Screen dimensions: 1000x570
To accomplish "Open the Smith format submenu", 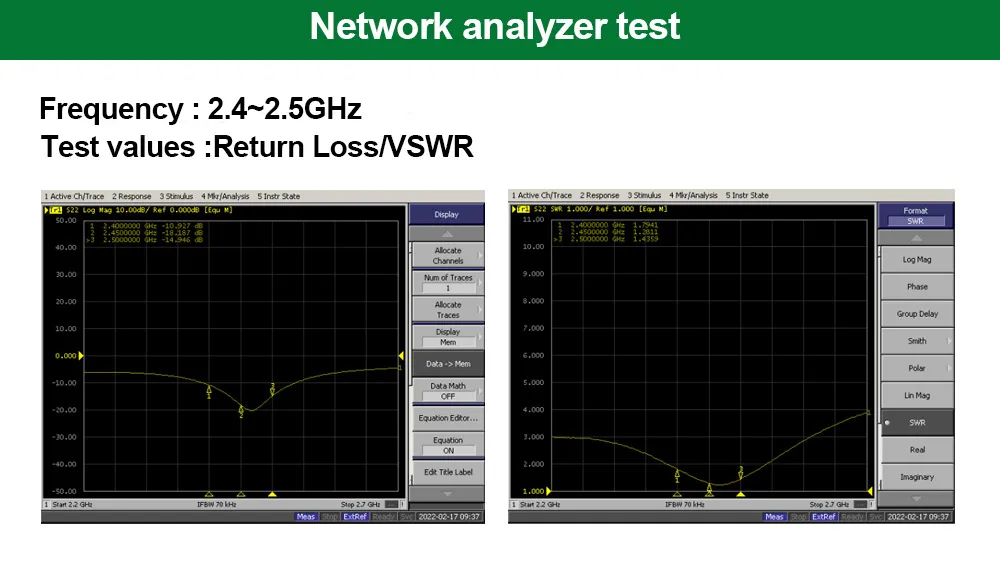I will click(x=916, y=341).
